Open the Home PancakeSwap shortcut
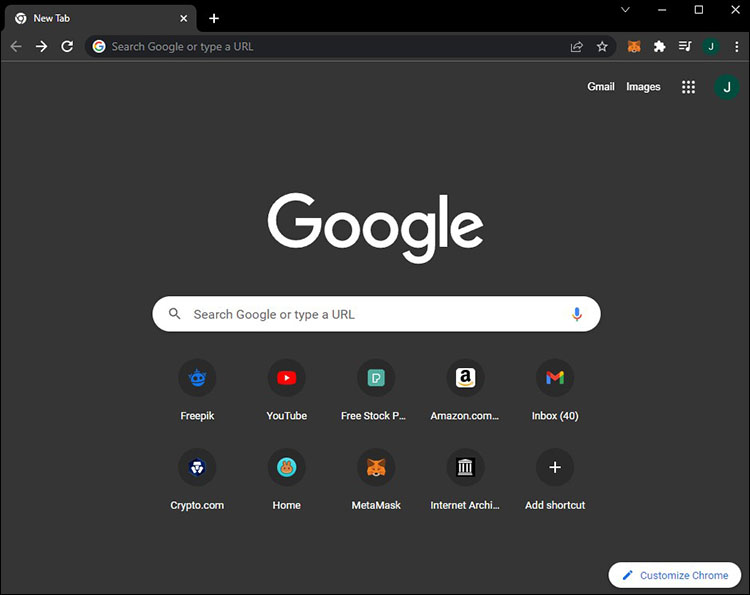Viewport: 750px width, 595px height. 287,480
